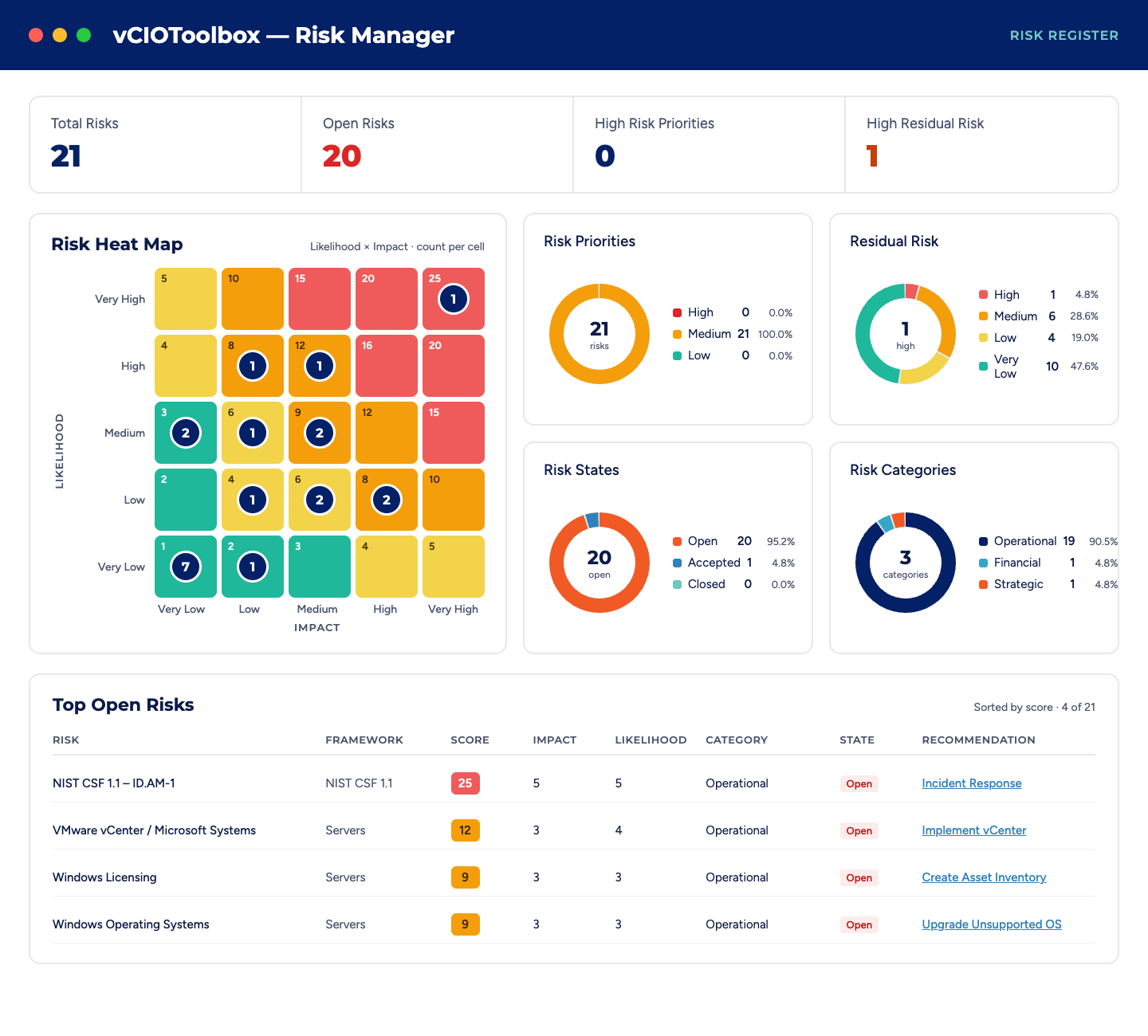The width and height of the screenshot is (1148, 1036).
Task: Click the count badge in the score 25 cell
Action: click(454, 299)
